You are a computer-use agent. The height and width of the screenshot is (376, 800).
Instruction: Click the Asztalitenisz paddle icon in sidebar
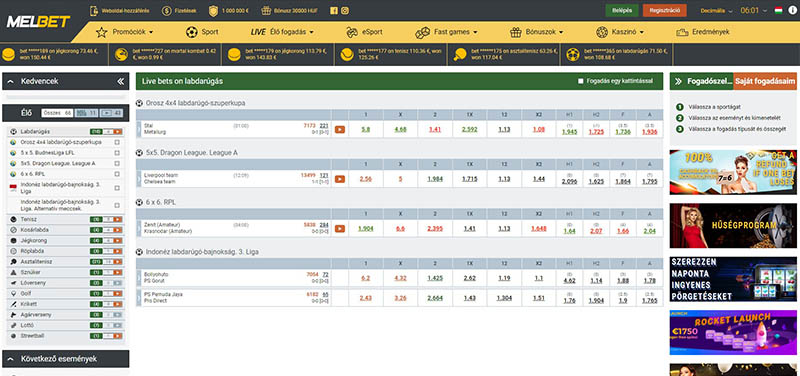coord(13,262)
